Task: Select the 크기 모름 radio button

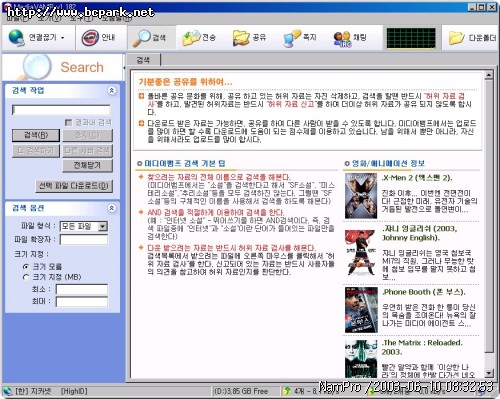Action: 26,267
